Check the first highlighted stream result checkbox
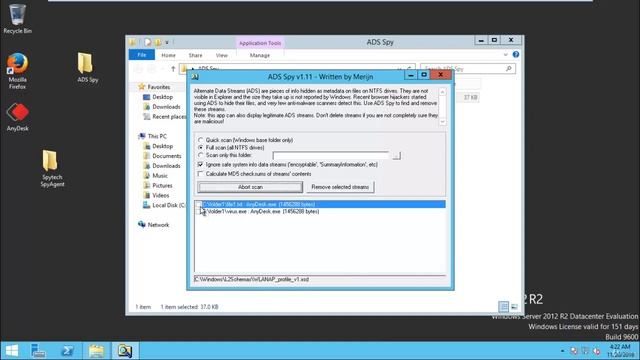640x360 pixels. (198, 204)
